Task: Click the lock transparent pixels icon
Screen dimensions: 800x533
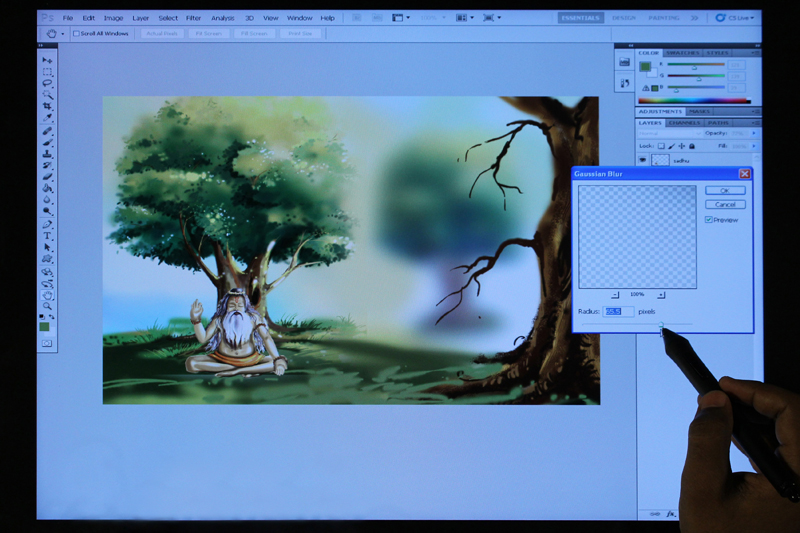Action: (661, 146)
